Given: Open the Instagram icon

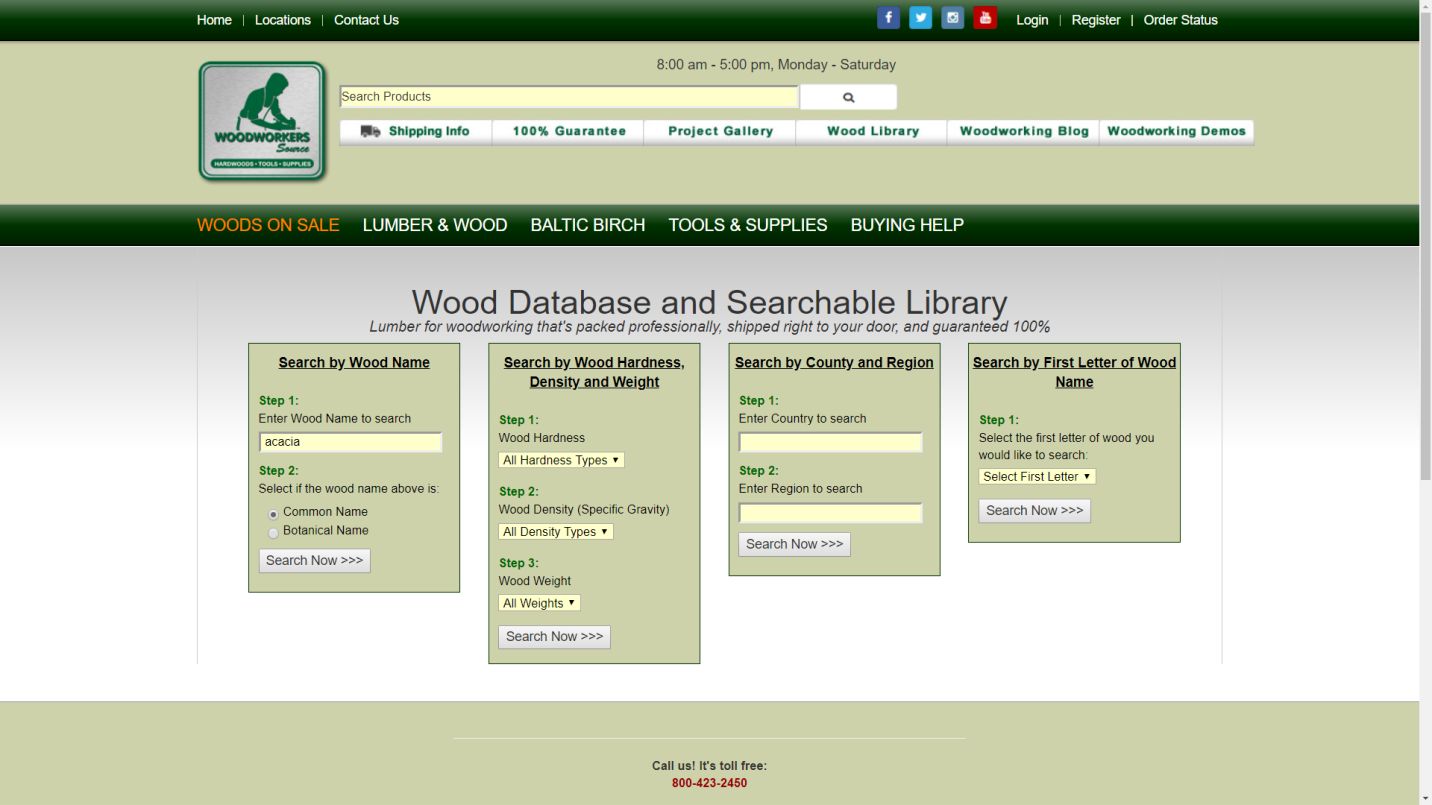Looking at the screenshot, I should coord(952,17).
